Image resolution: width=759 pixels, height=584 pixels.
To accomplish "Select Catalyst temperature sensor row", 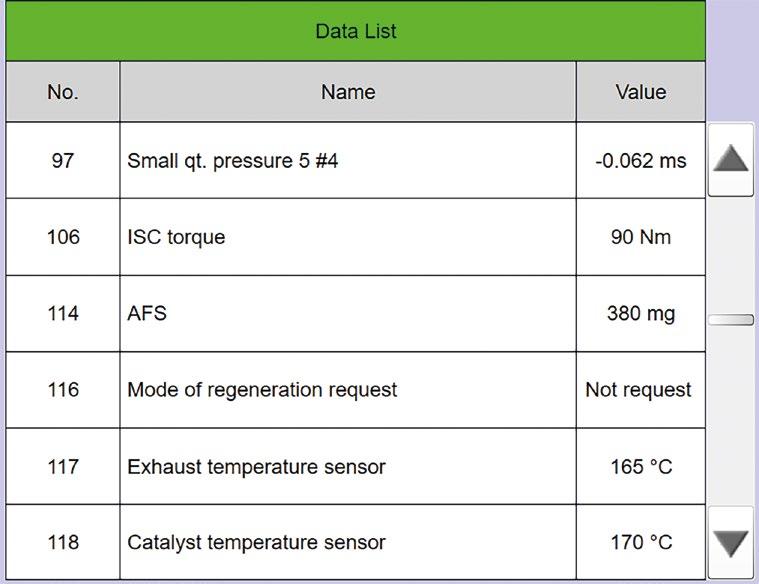I will click(347, 542).
